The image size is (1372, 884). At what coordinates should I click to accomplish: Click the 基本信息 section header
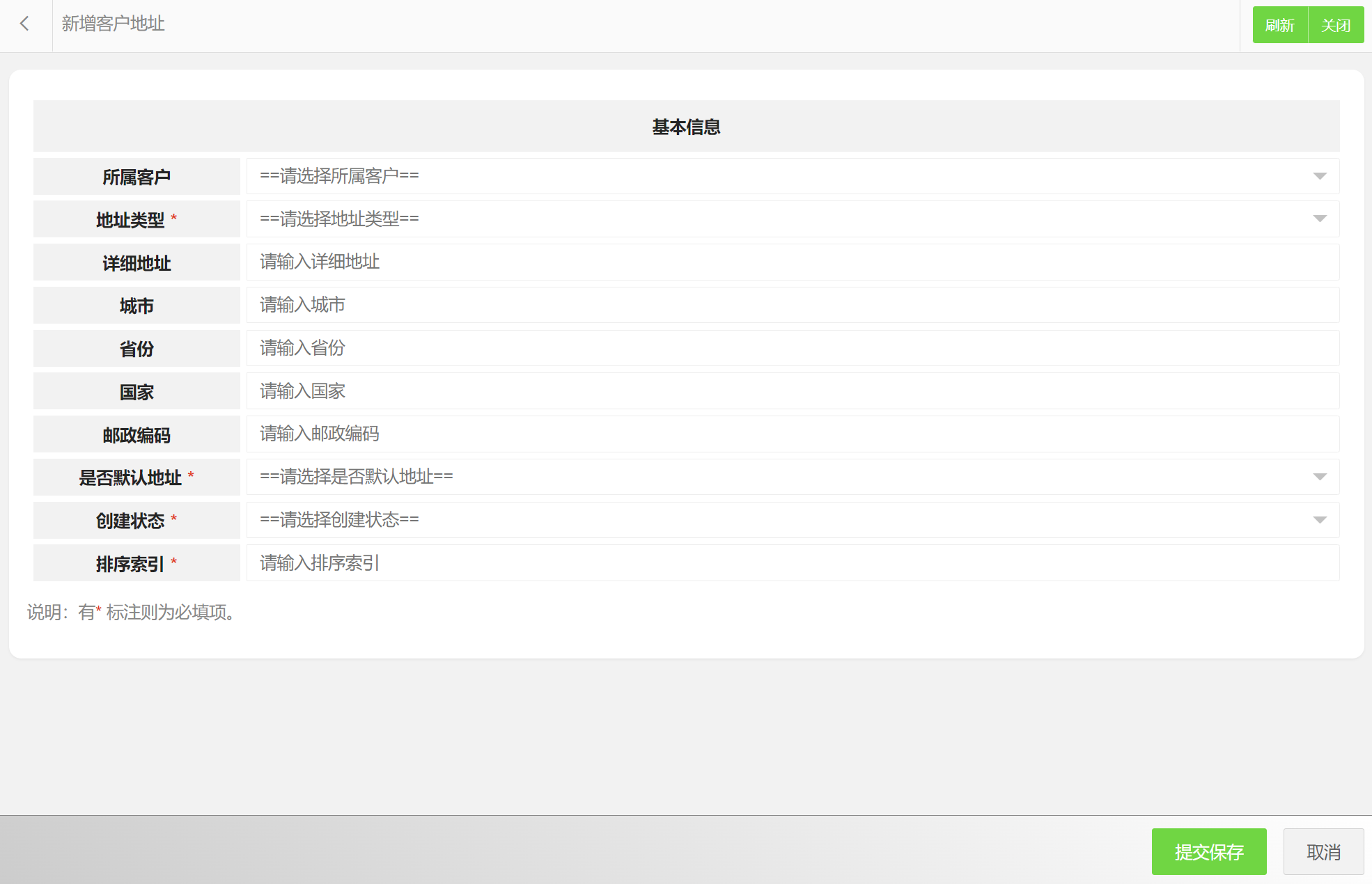coord(686,127)
